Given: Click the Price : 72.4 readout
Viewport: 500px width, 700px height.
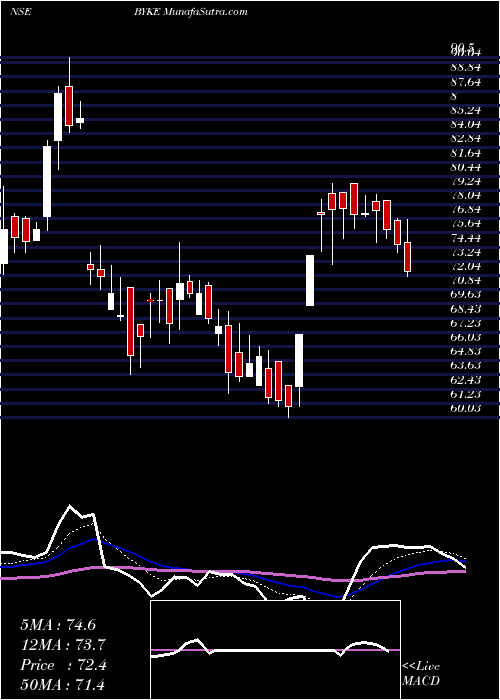Looking at the screenshot, I should click(63, 665).
